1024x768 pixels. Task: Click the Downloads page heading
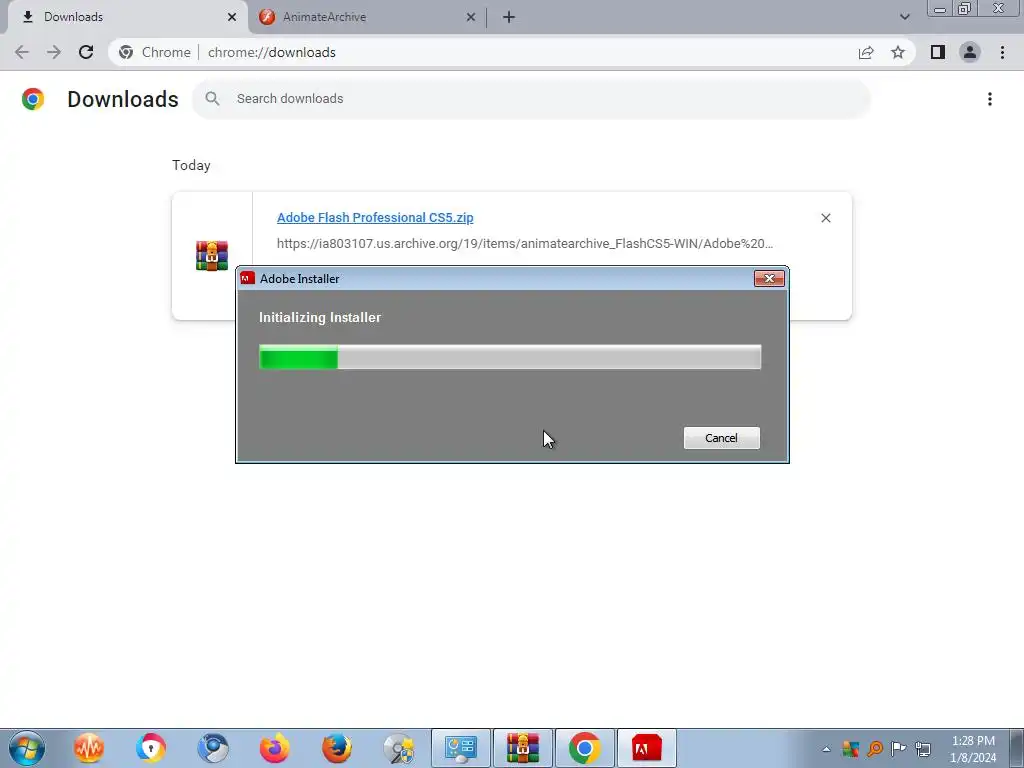click(123, 99)
